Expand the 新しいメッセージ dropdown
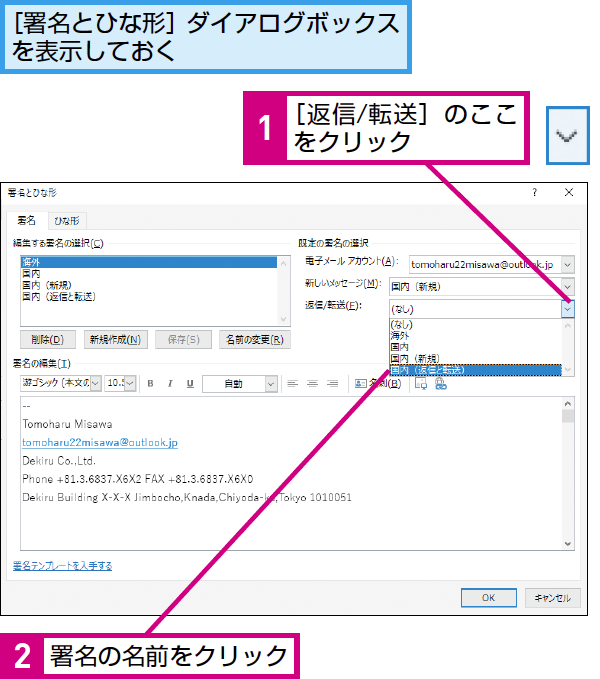 (x=568, y=287)
